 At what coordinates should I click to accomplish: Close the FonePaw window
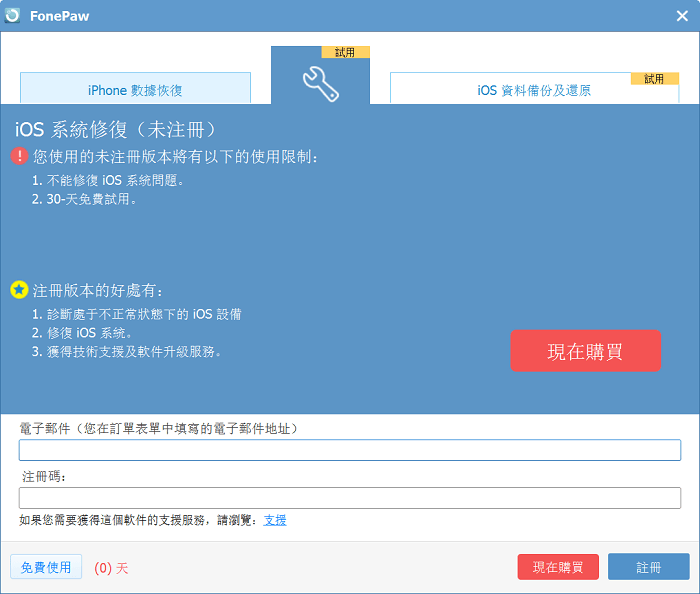point(682,16)
